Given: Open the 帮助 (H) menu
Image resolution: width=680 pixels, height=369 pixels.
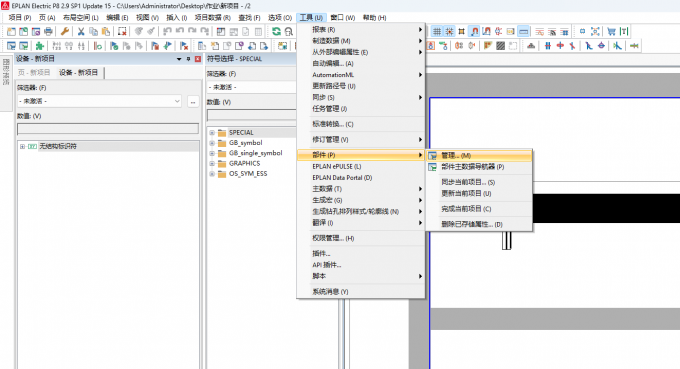Looking at the screenshot, I should point(374,17).
